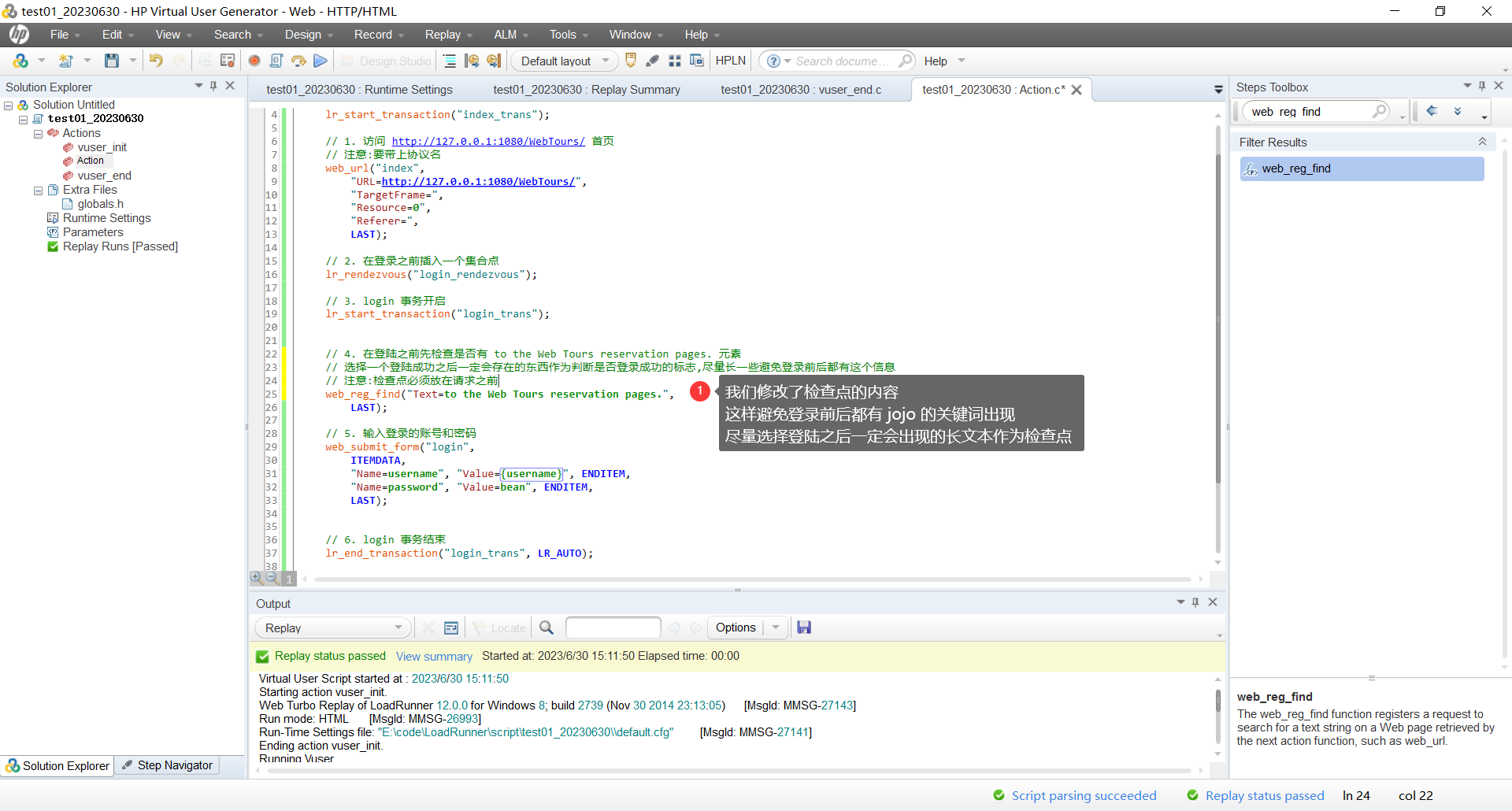
Task: Pin the Output panel
Action: click(x=1195, y=602)
